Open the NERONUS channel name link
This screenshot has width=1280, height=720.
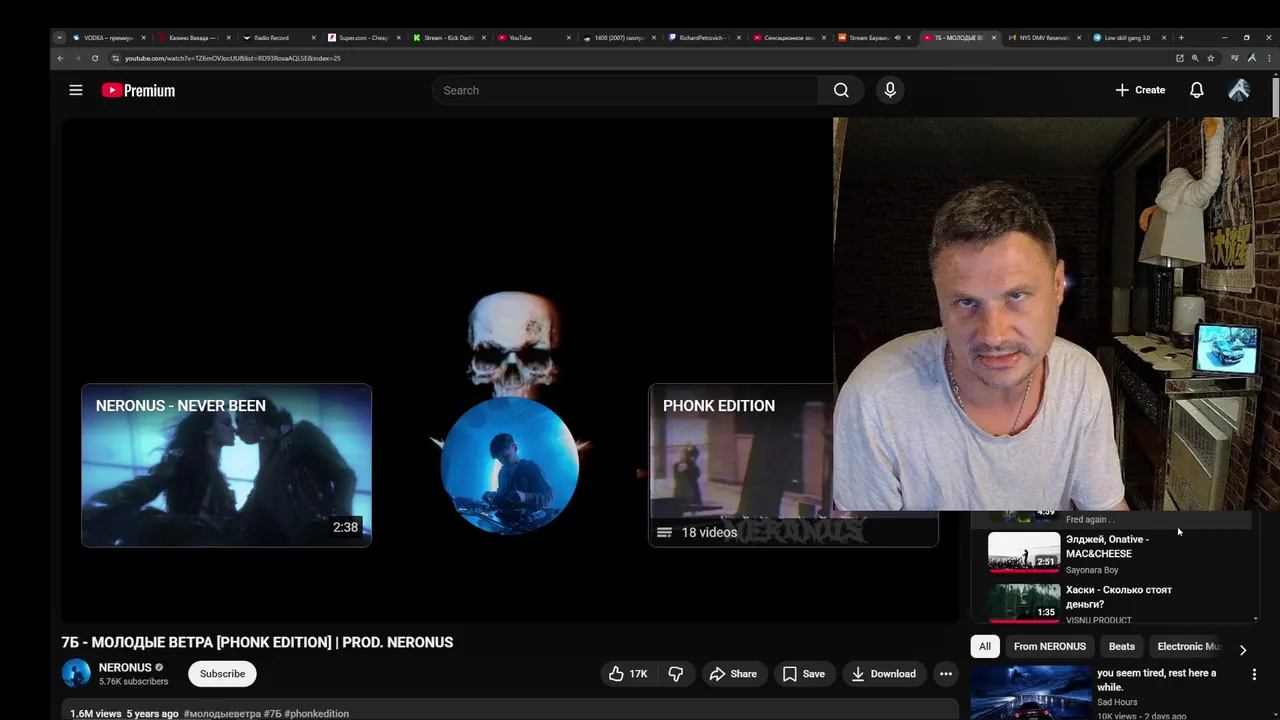tap(125, 667)
